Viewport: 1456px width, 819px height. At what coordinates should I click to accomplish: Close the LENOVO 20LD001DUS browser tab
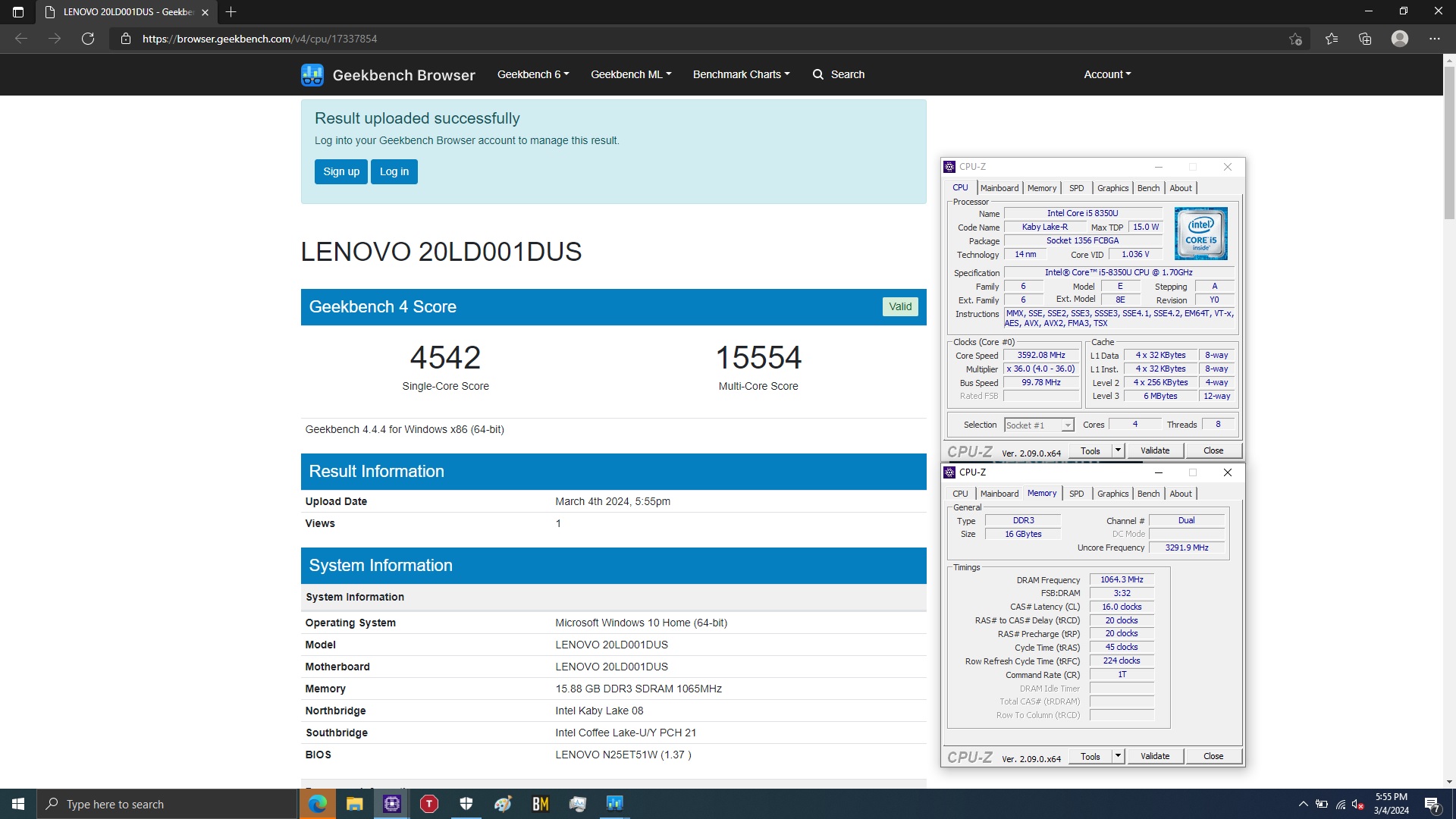[x=205, y=12]
